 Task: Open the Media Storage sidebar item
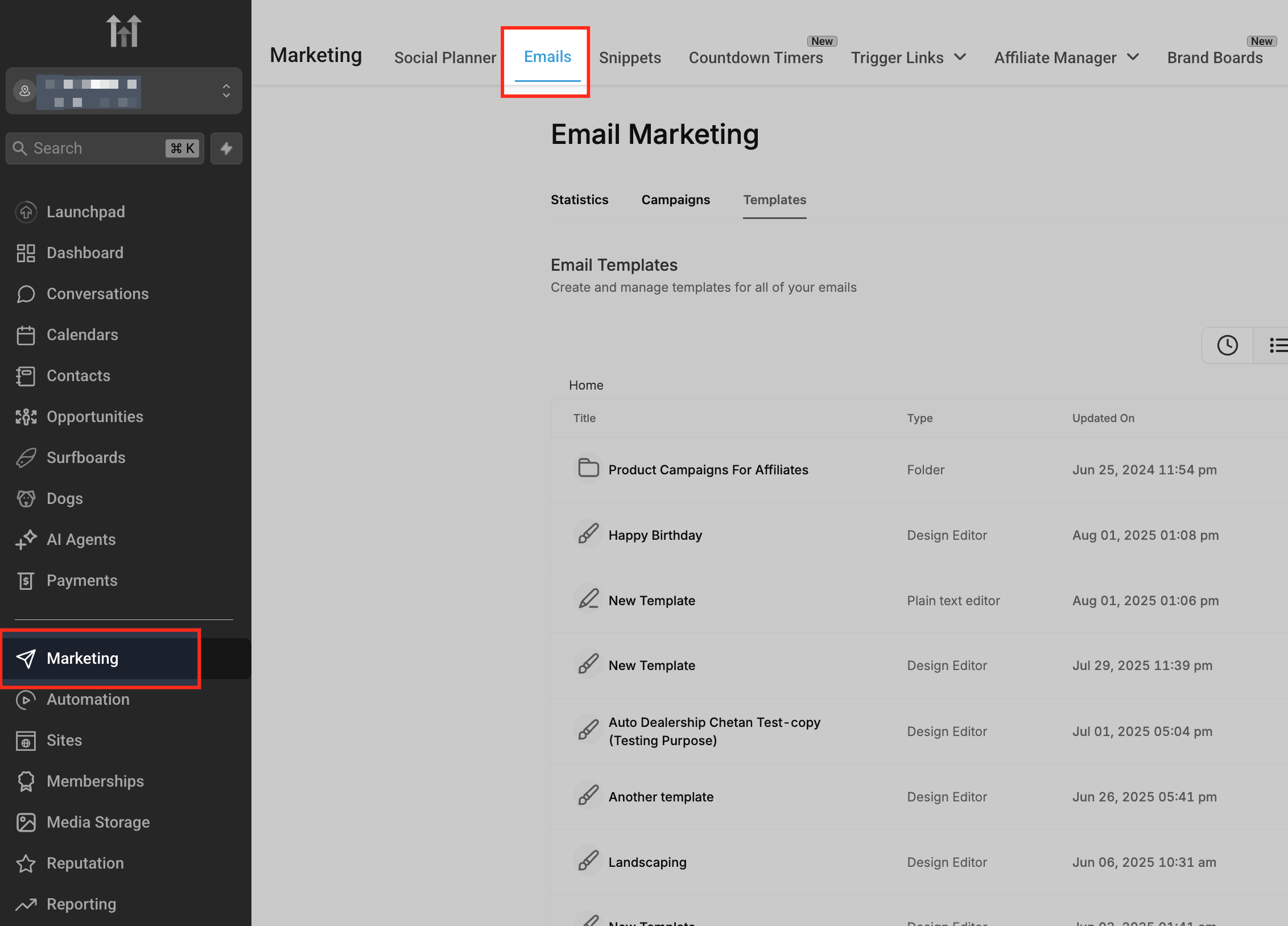pyautogui.click(x=98, y=822)
